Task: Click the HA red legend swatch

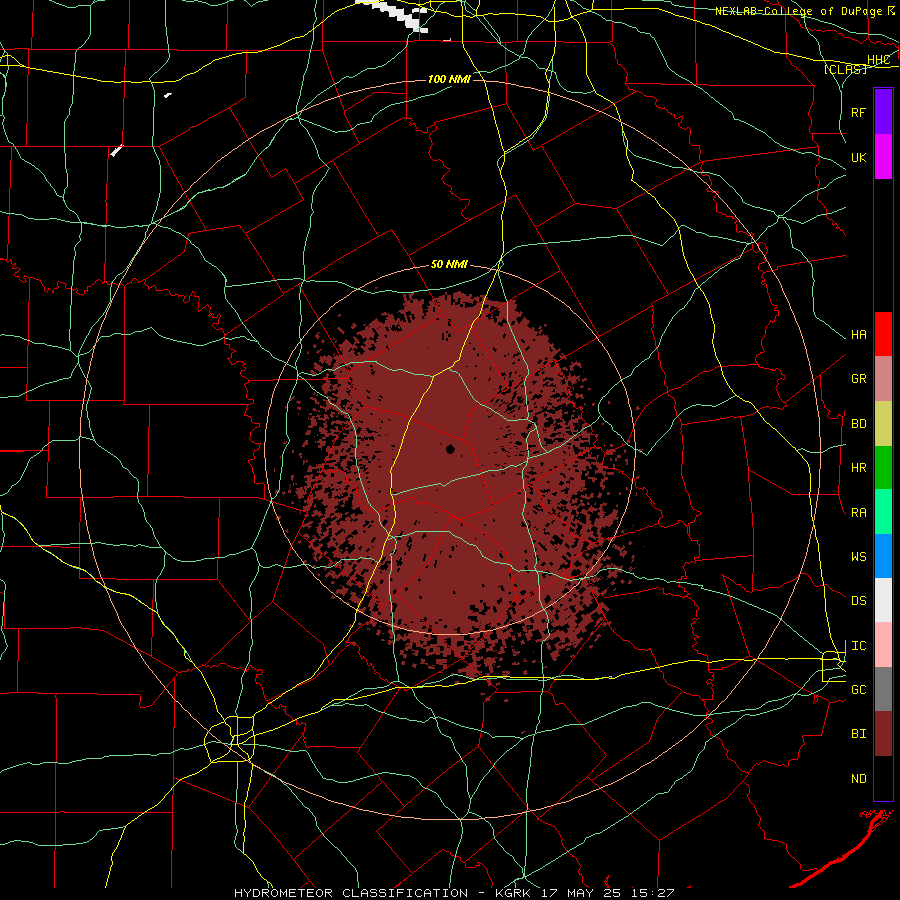Action: [x=883, y=334]
